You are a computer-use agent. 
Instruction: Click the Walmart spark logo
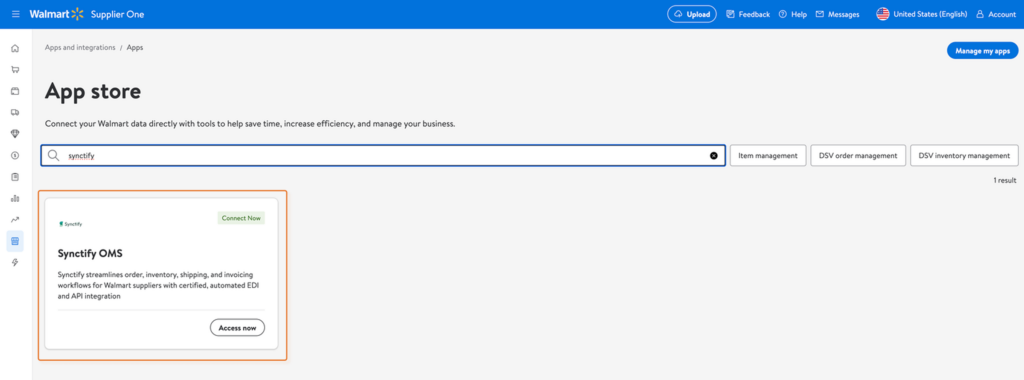click(78, 14)
